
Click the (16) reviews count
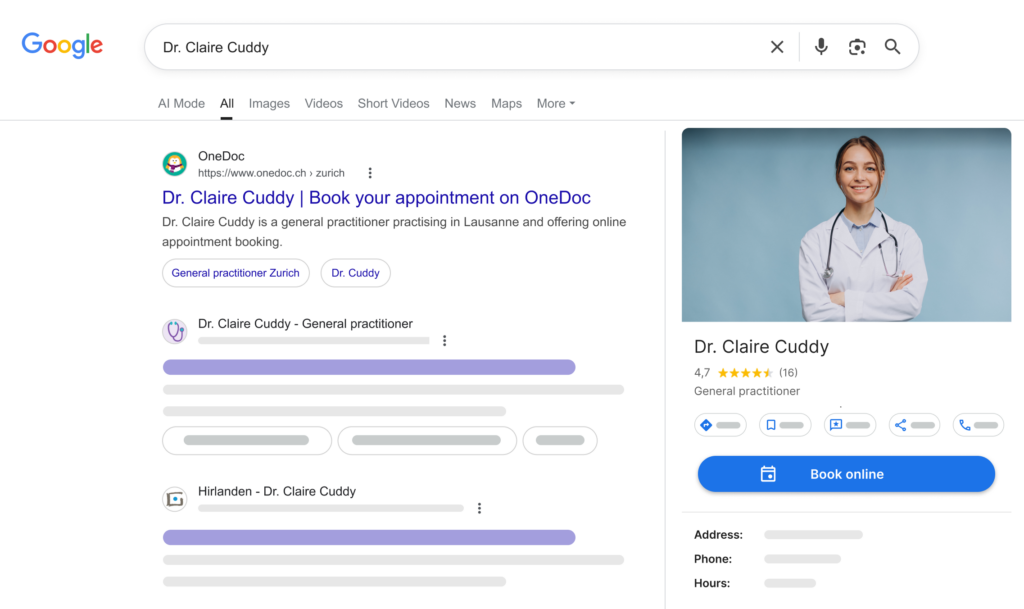[788, 373]
